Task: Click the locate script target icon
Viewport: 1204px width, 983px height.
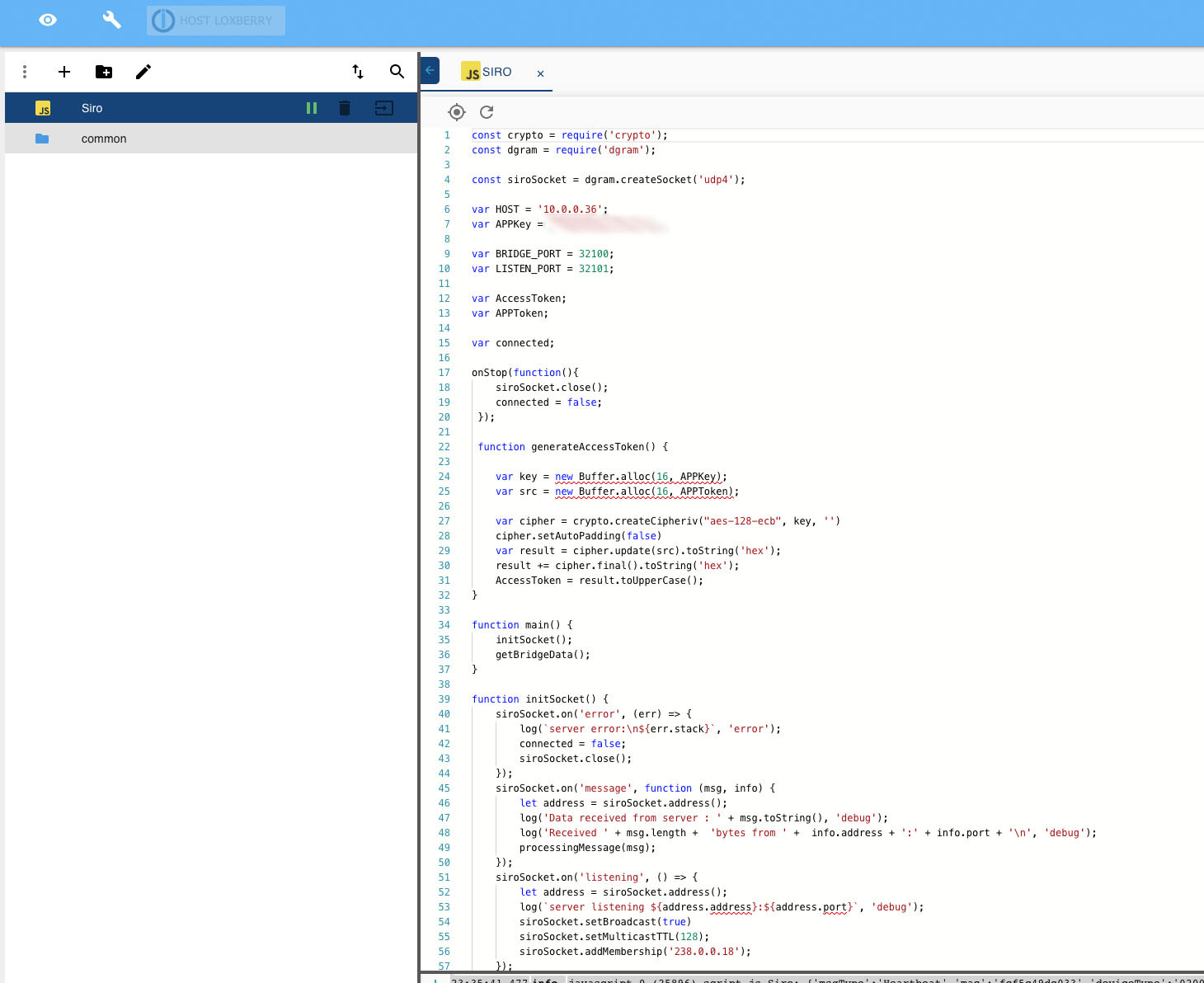Action: pos(457,112)
